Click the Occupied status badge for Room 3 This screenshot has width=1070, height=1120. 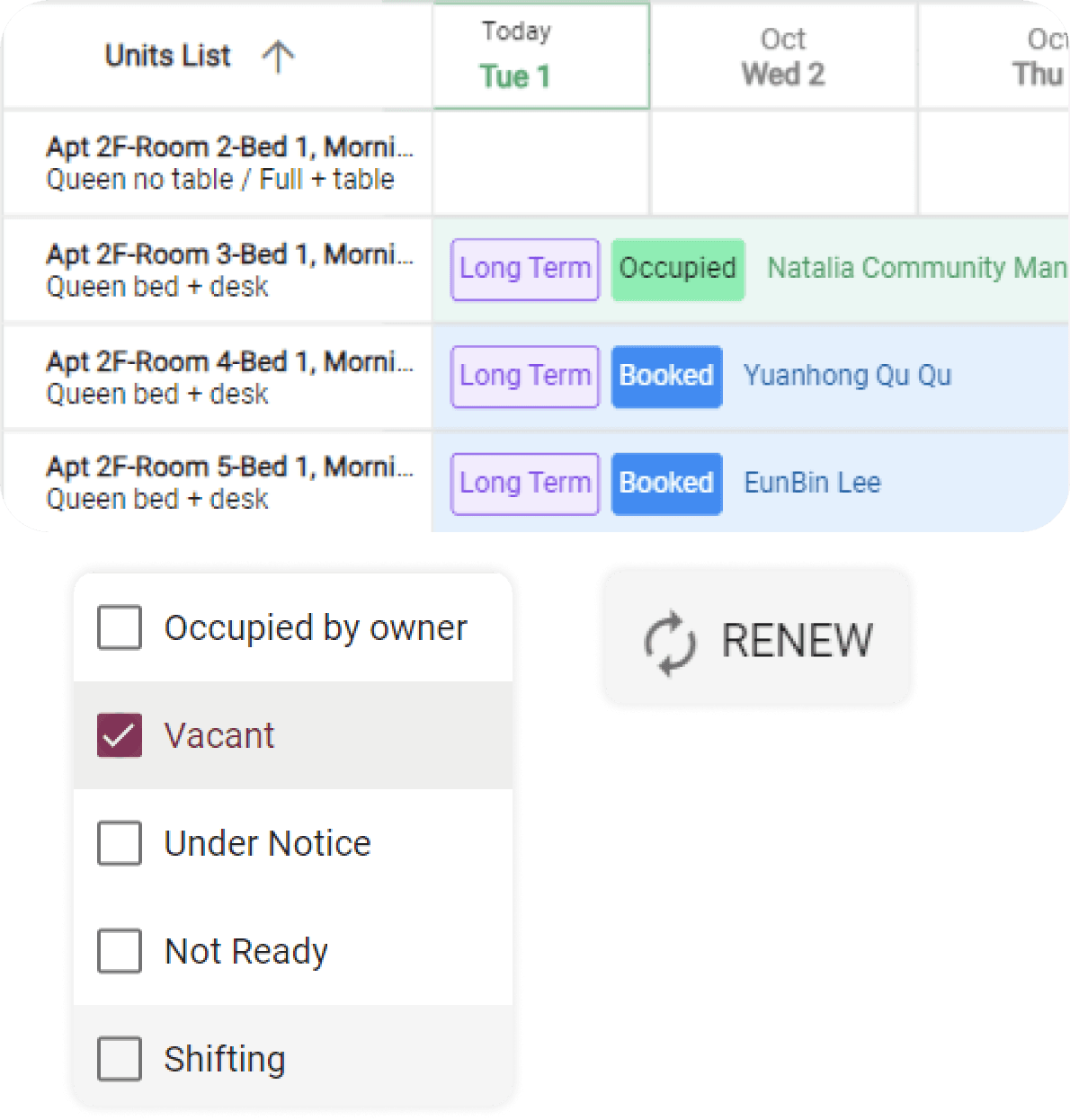point(678,269)
